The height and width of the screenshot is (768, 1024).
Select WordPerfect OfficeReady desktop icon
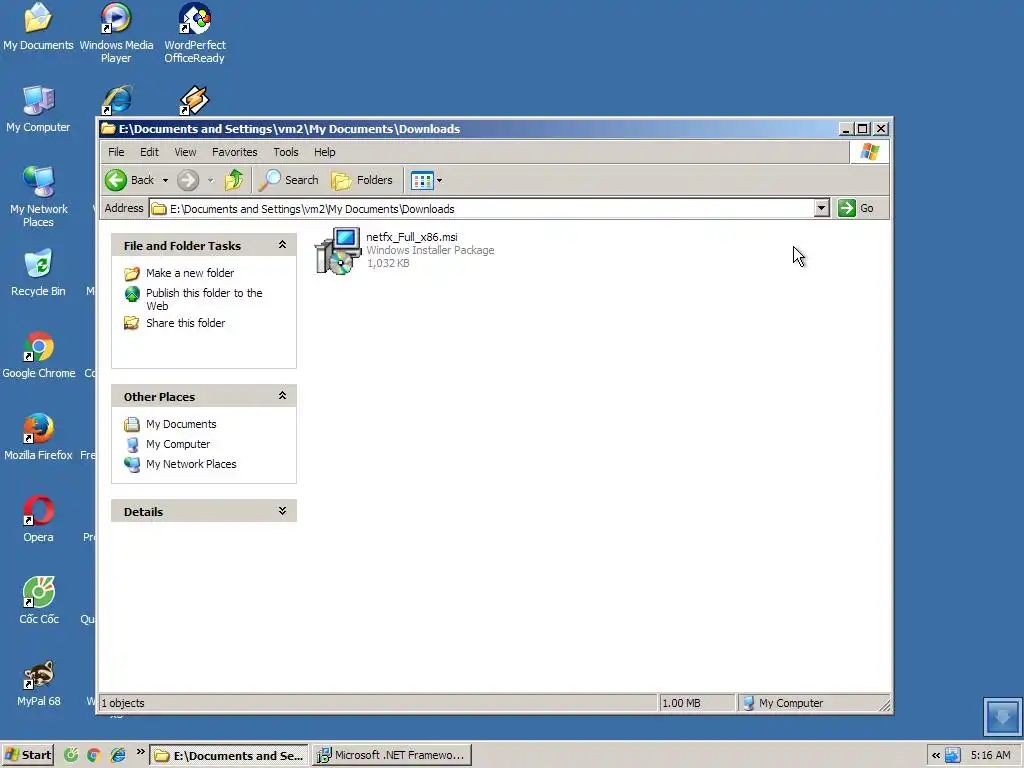point(195,33)
